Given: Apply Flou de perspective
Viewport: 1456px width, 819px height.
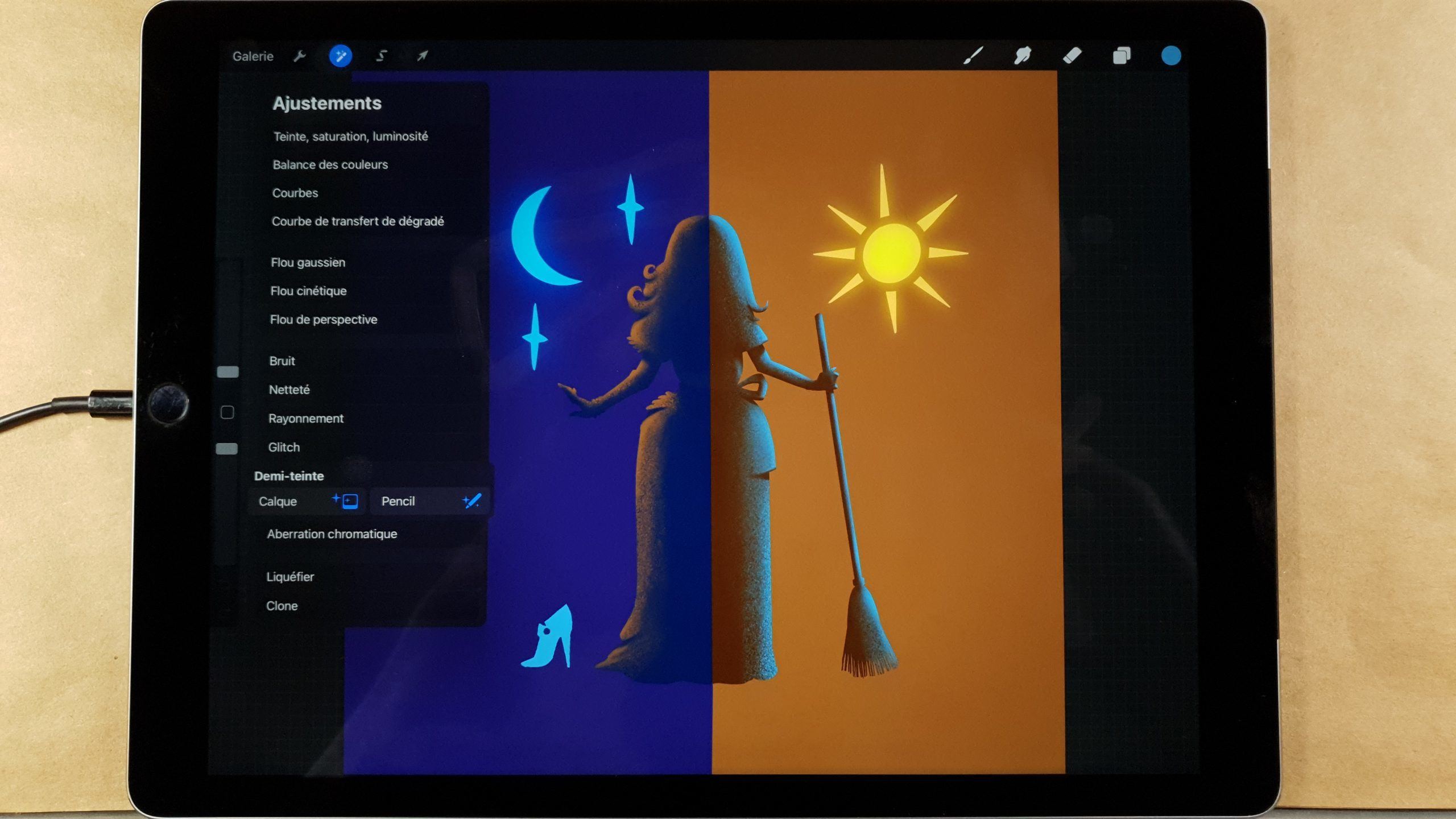Looking at the screenshot, I should click(323, 320).
